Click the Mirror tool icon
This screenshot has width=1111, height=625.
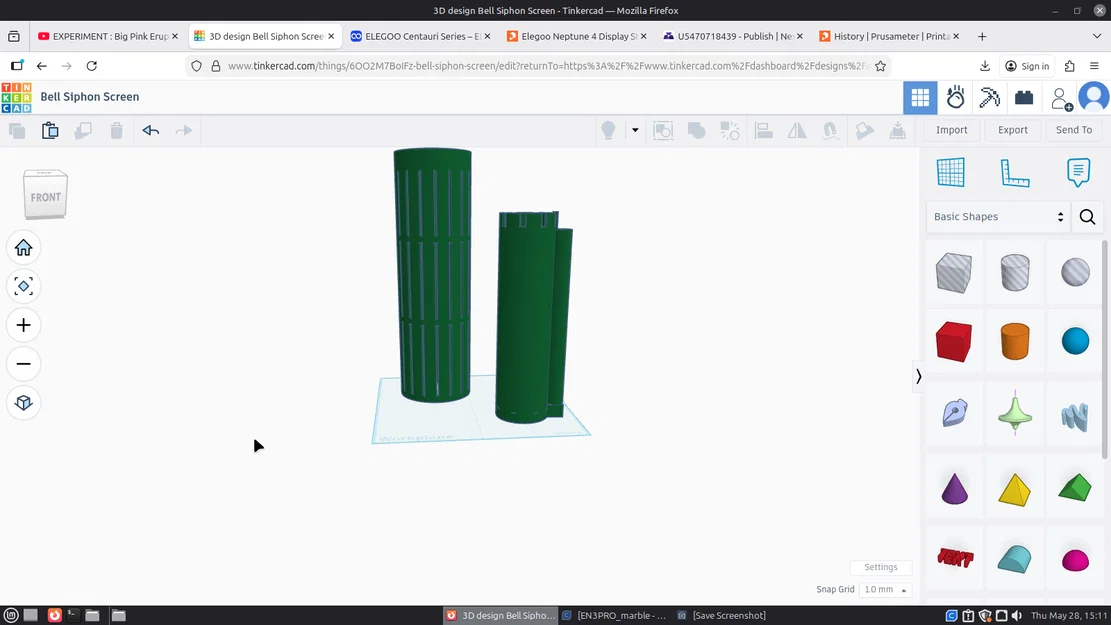[796, 130]
